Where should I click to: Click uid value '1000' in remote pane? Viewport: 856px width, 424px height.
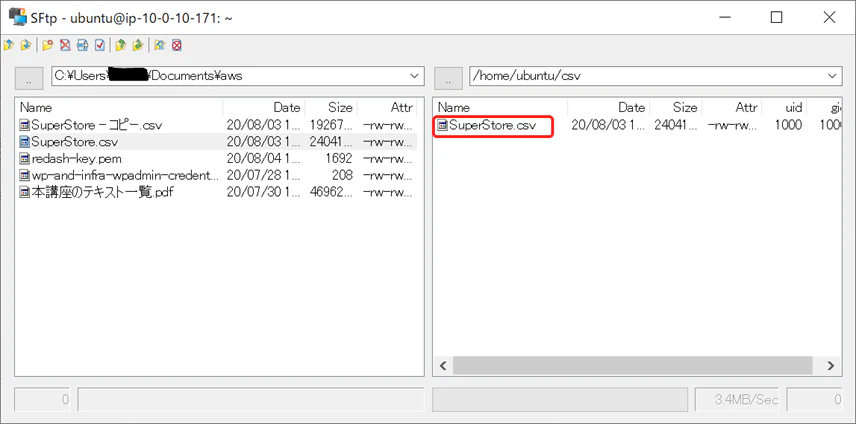click(x=788, y=125)
